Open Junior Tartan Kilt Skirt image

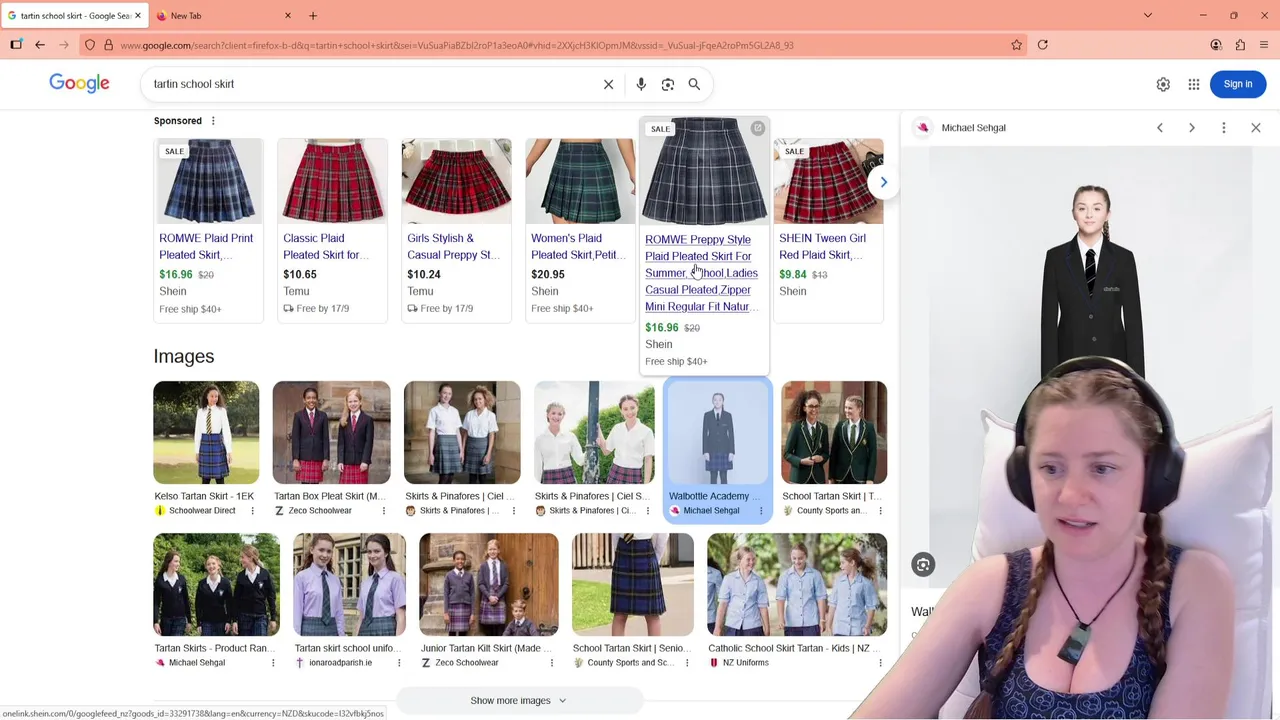488,585
